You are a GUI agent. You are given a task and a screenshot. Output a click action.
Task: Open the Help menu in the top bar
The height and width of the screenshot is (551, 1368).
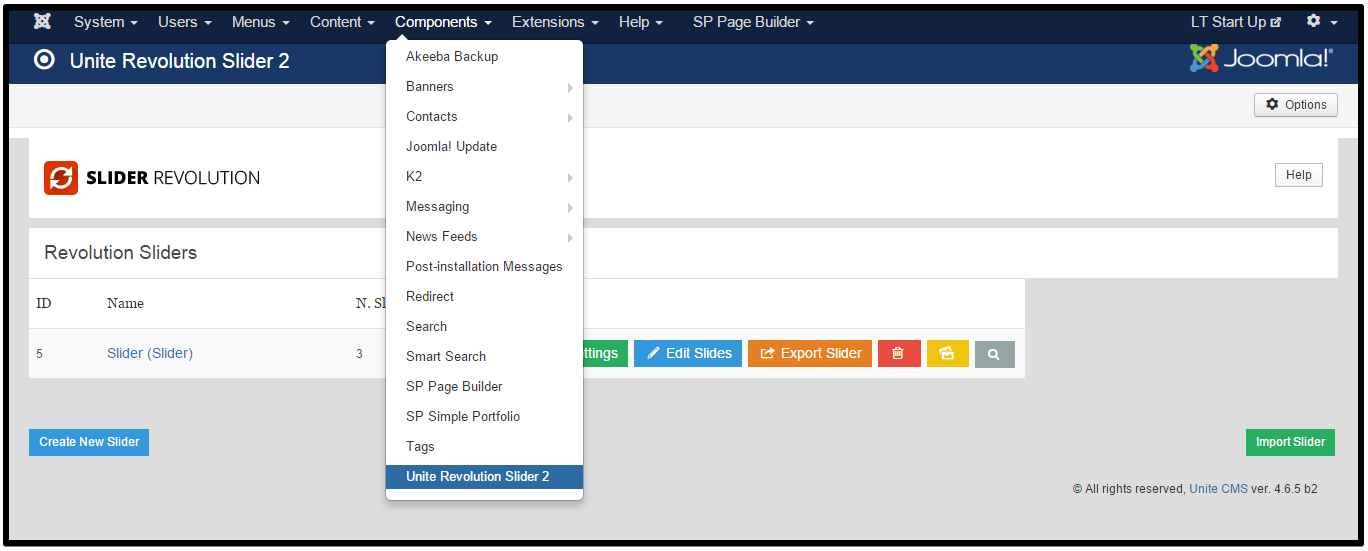coord(641,22)
